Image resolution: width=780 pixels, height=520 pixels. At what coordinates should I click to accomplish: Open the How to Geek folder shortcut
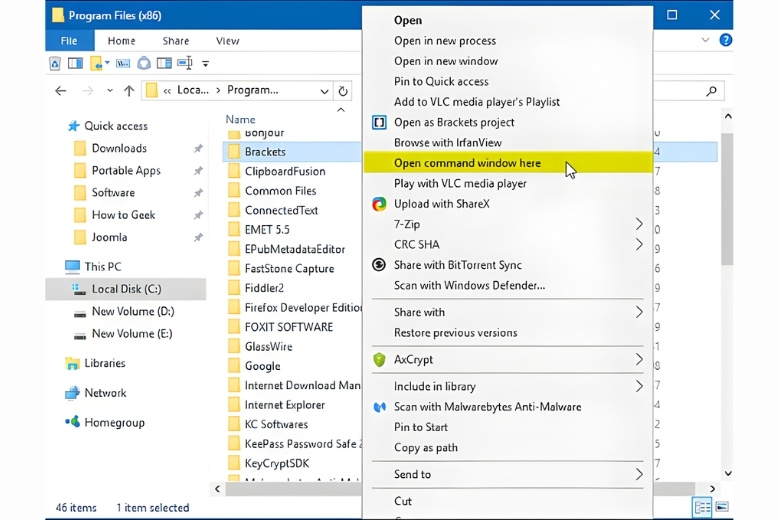(114, 215)
